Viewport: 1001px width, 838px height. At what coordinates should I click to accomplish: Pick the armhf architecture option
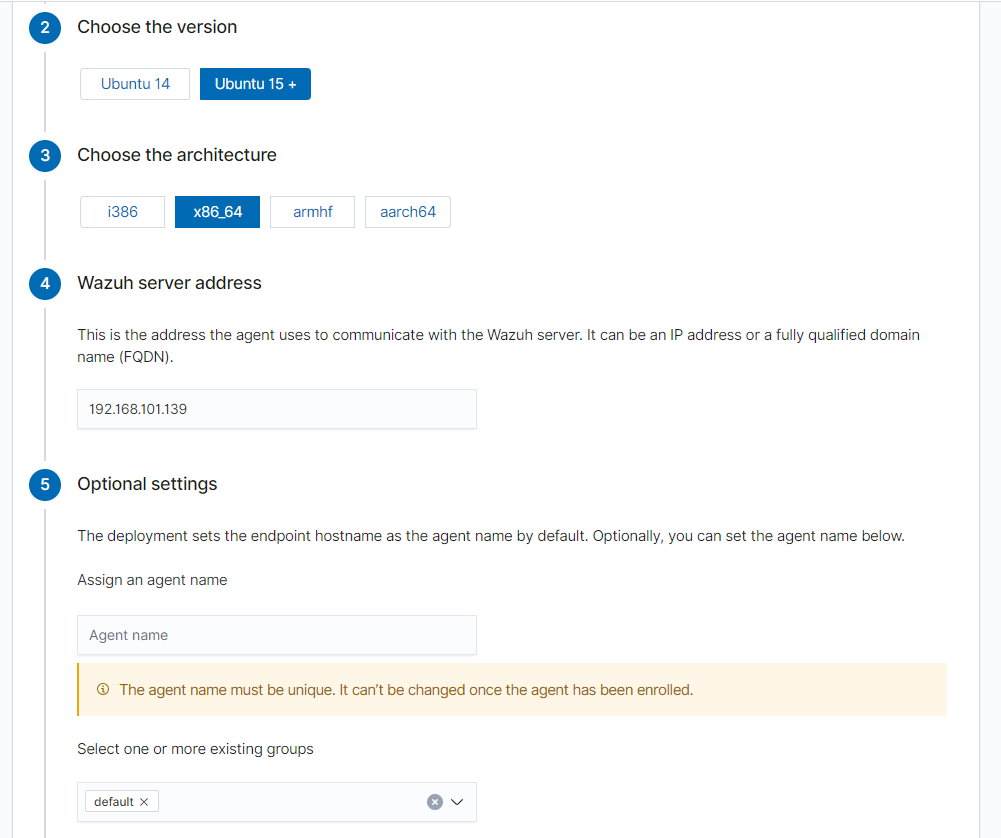pos(312,212)
